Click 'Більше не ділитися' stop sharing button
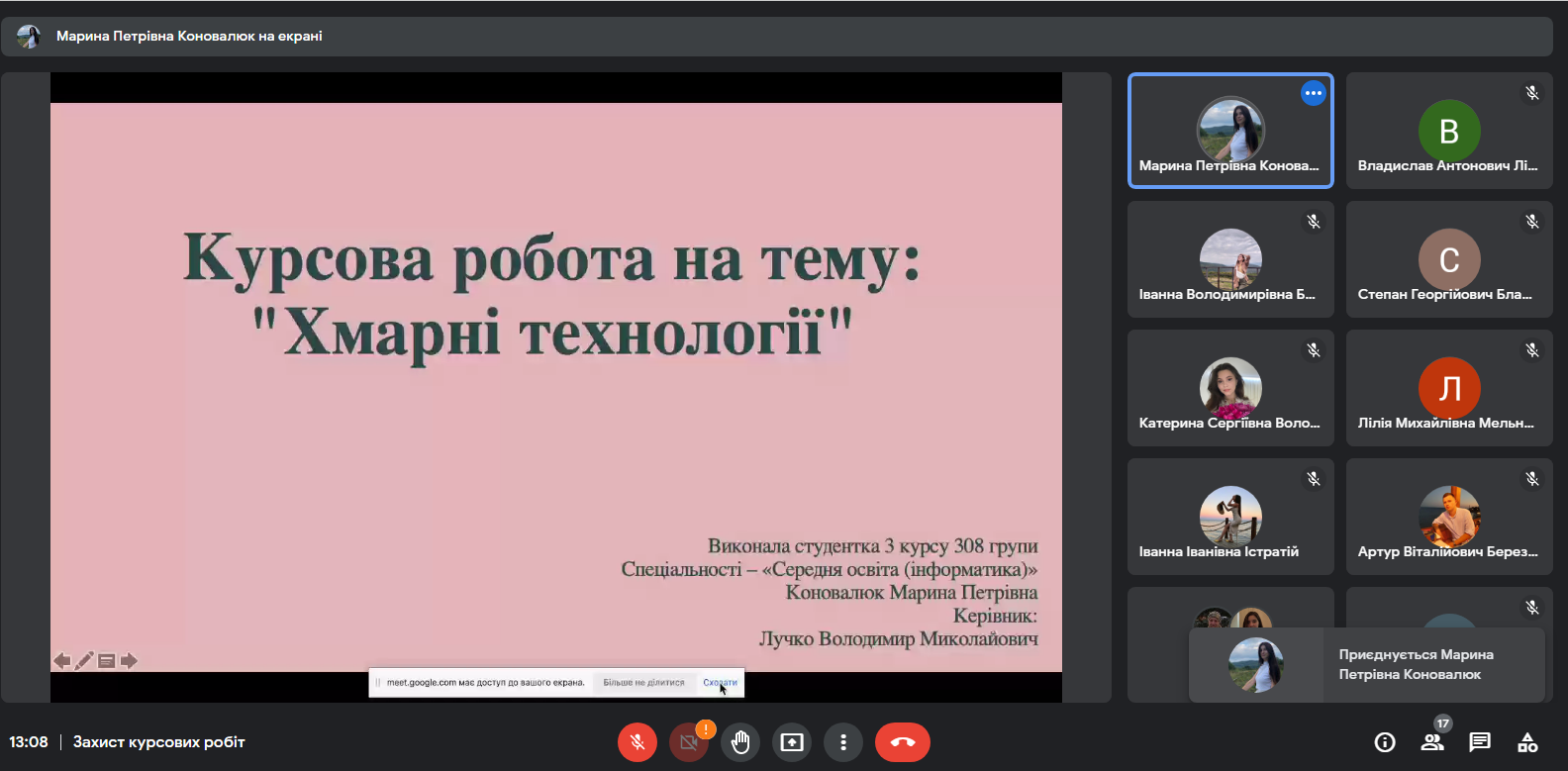The image size is (1568, 771). coord(643,683)
